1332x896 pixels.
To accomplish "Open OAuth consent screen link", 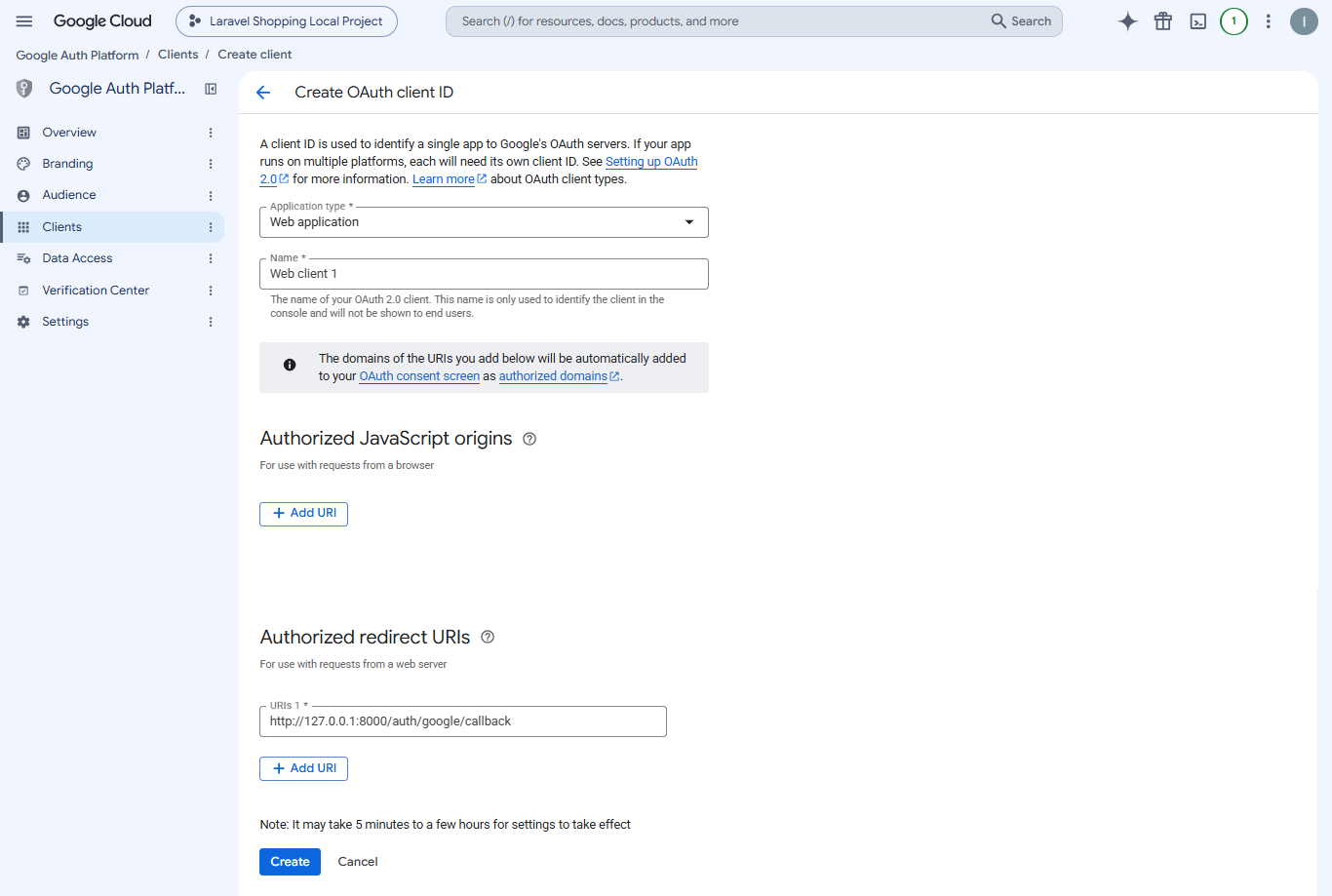I will coord(419,376).
